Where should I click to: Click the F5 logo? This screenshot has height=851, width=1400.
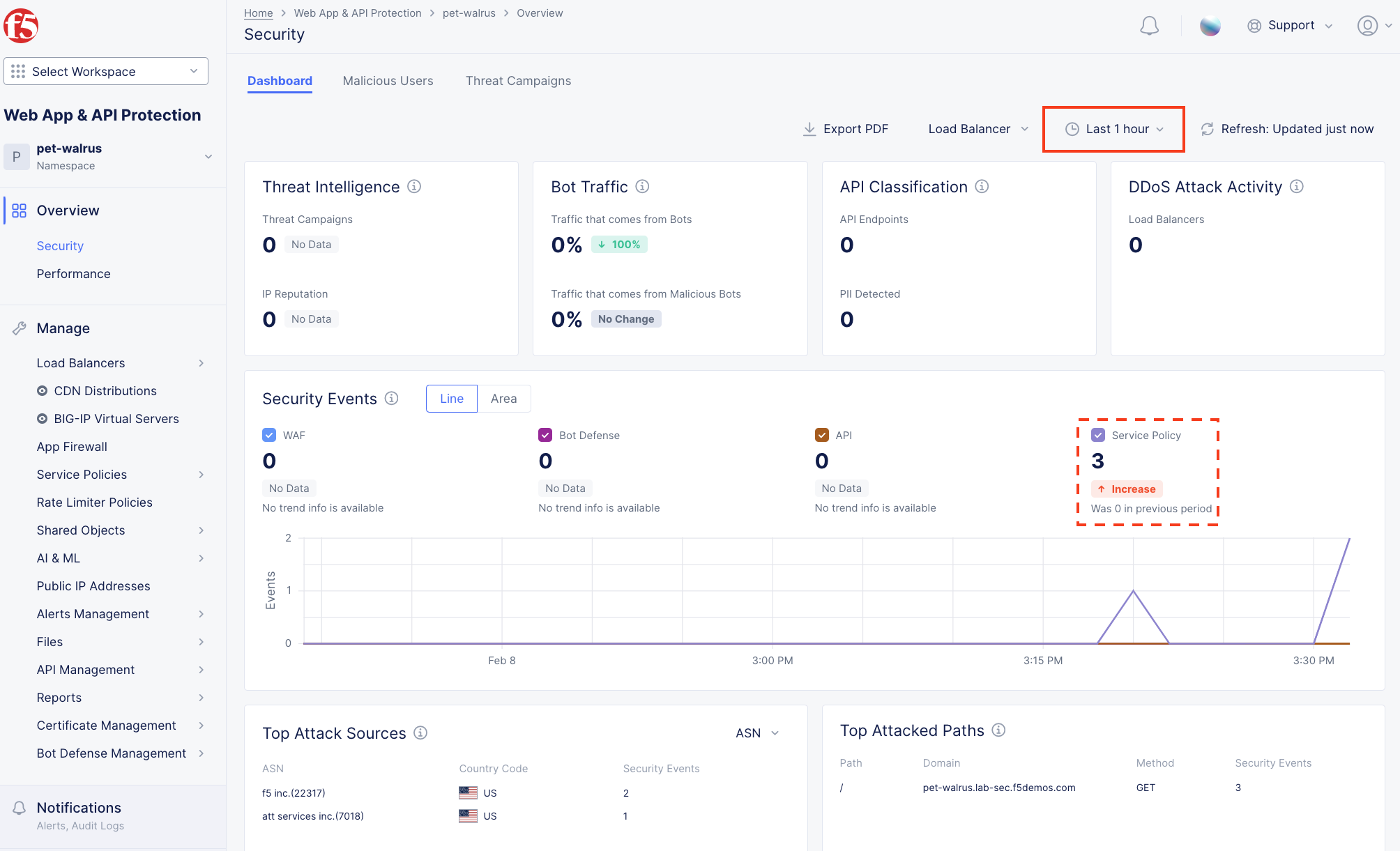(x=21, y=26)
